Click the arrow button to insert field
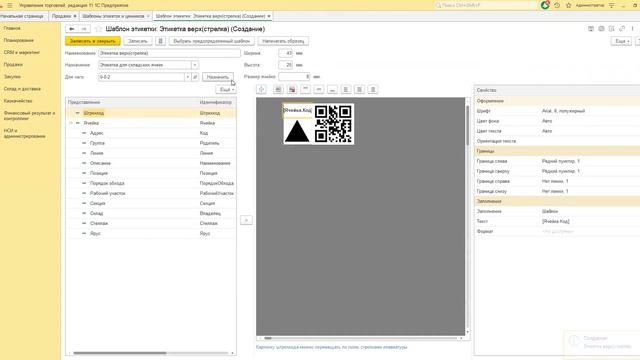This screenshot has height=360, width=640. (x=246, y=220)
